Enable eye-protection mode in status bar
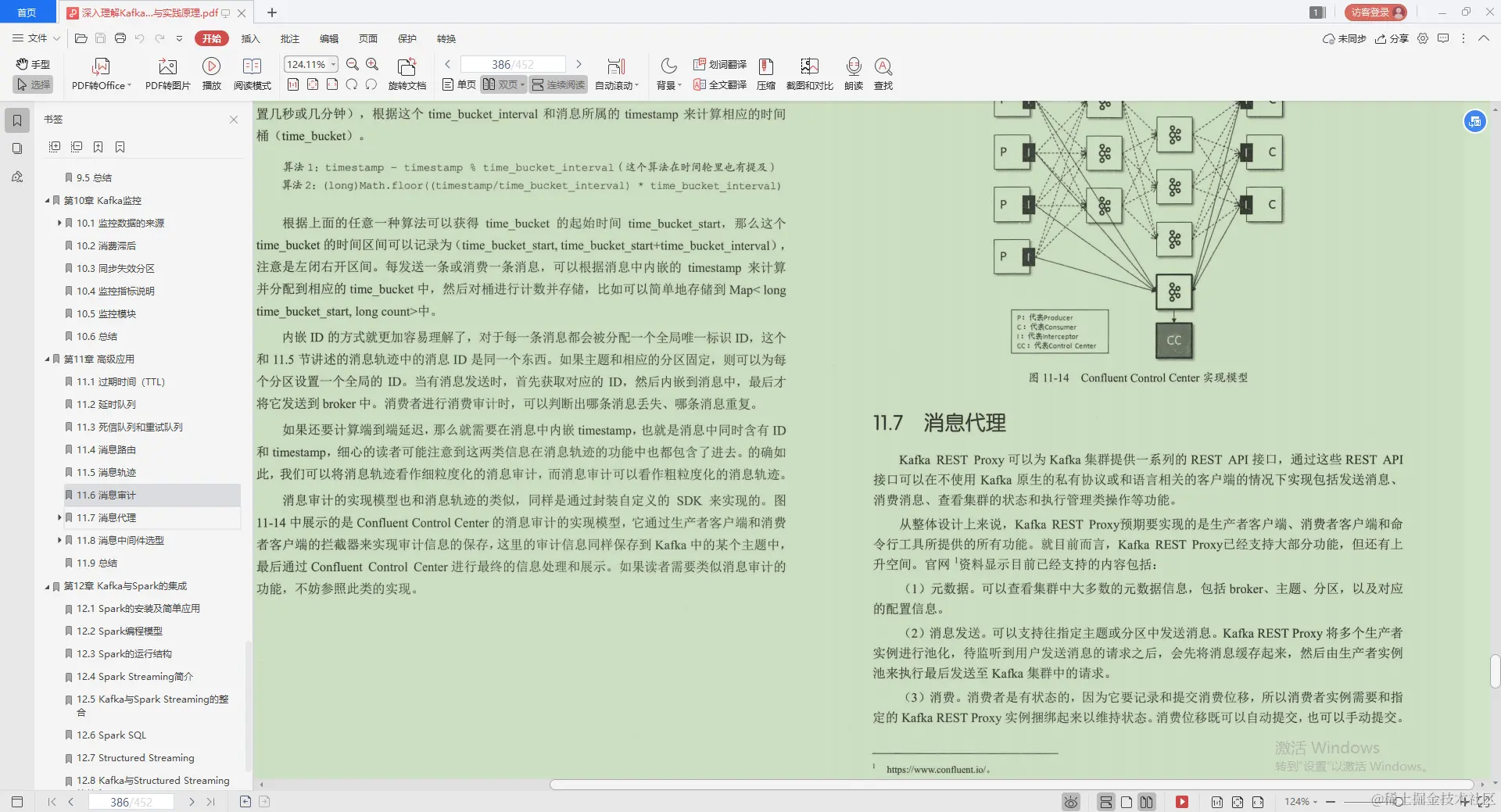The image size is (1501, 812). 1070,802
